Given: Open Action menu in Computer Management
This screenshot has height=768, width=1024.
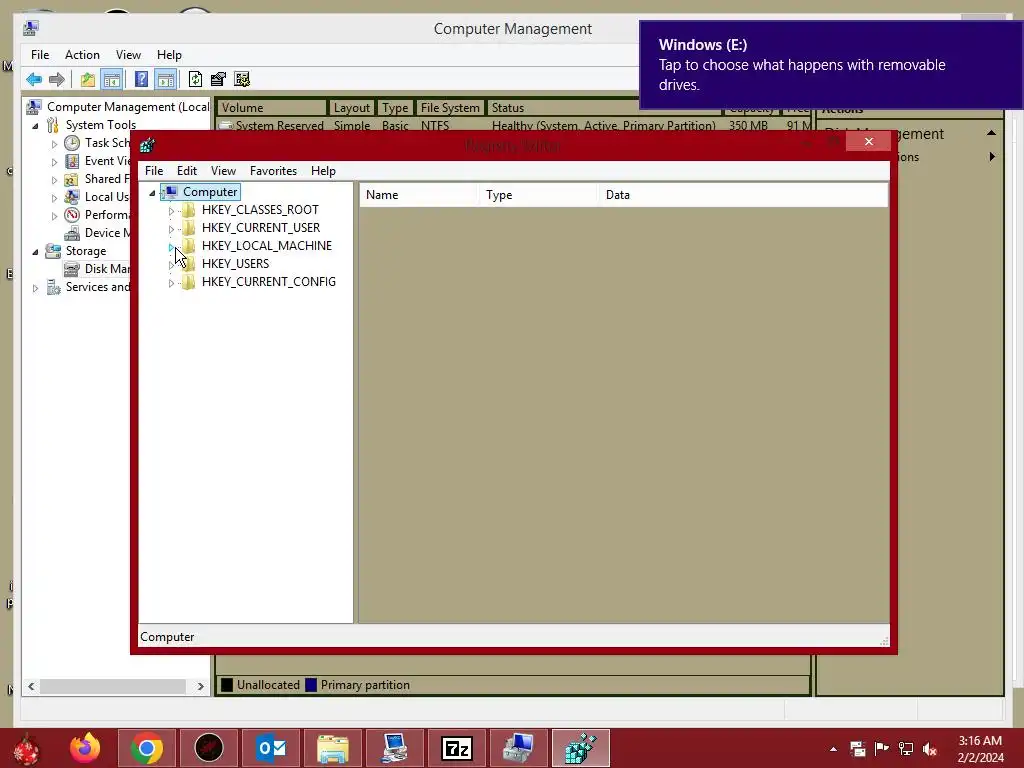Looking at the screenshot, I should [82, 55].
